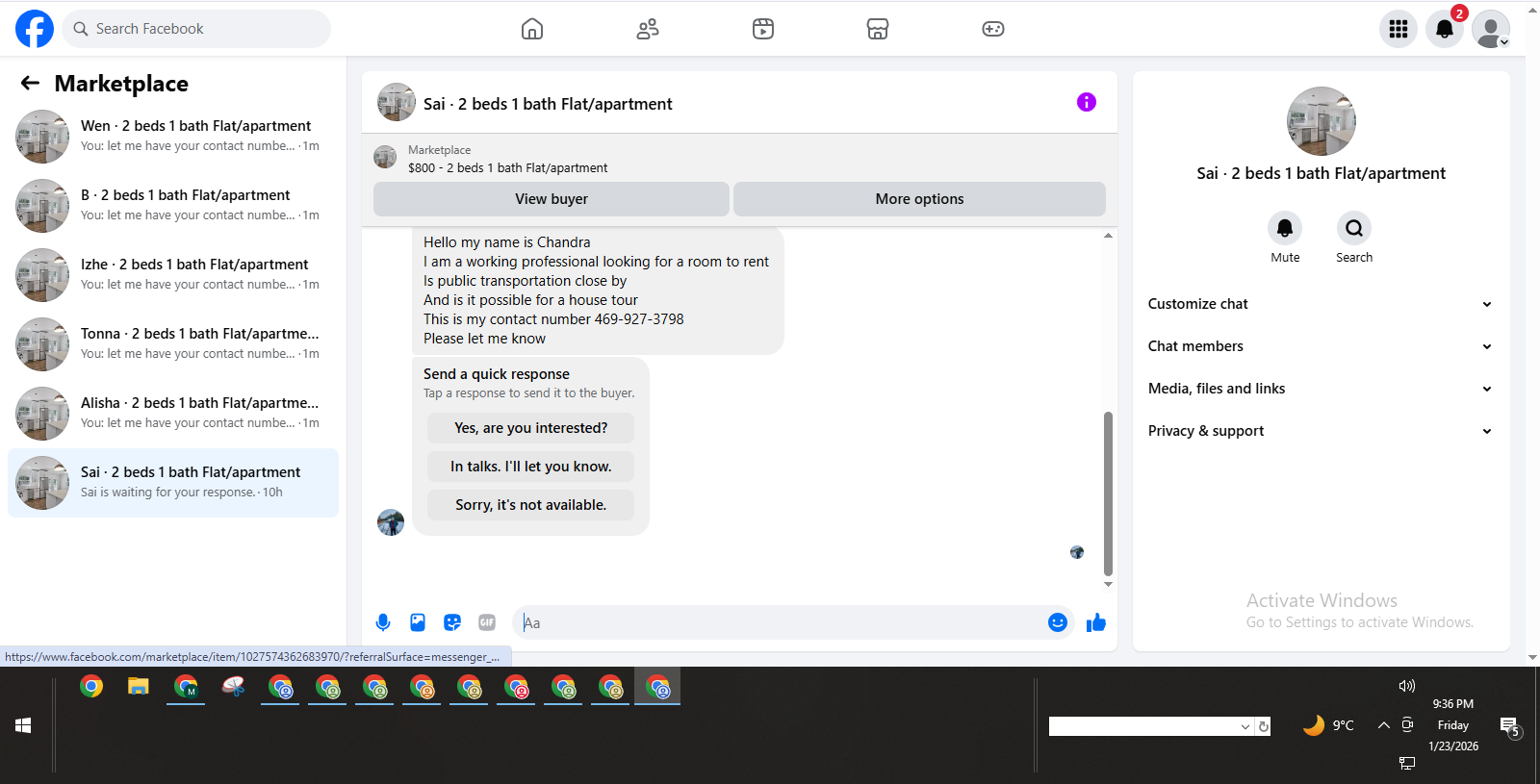Search in conversation using magnifier icon
The width and height of the screenshot is (1540, 784).
pos(1354,228)
